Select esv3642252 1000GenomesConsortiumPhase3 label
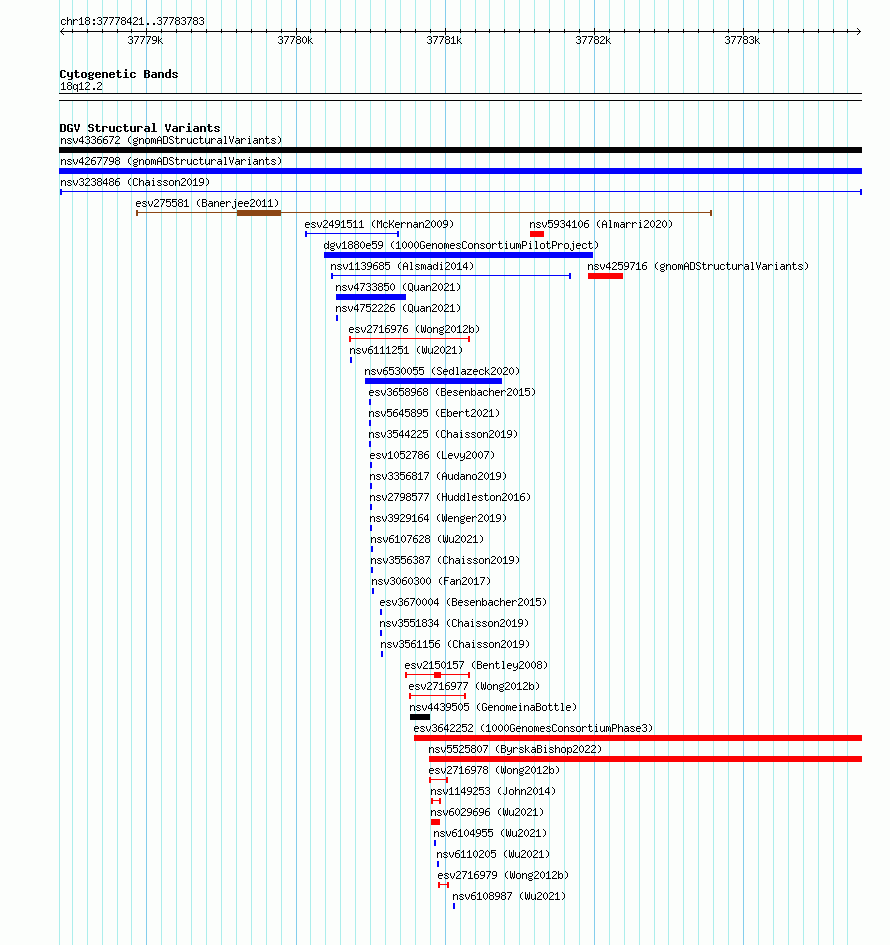This screenshot has height=945, width=890. pyautogui.click(x=533, y=729)
